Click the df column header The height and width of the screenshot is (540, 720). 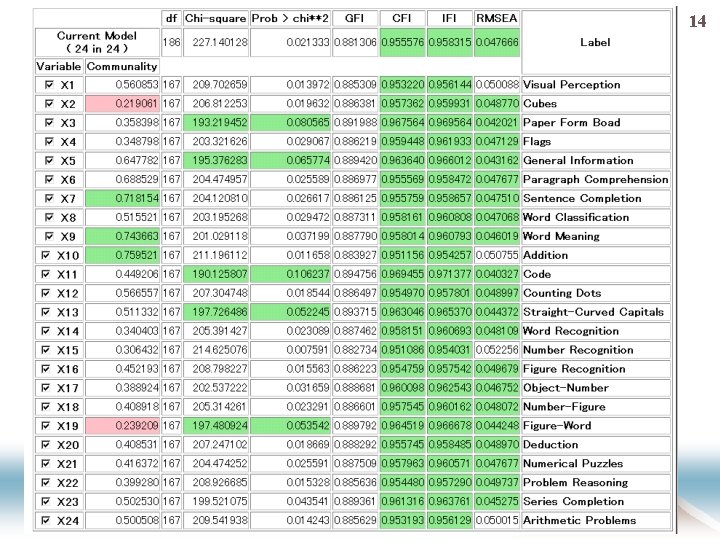pos(171,18)
